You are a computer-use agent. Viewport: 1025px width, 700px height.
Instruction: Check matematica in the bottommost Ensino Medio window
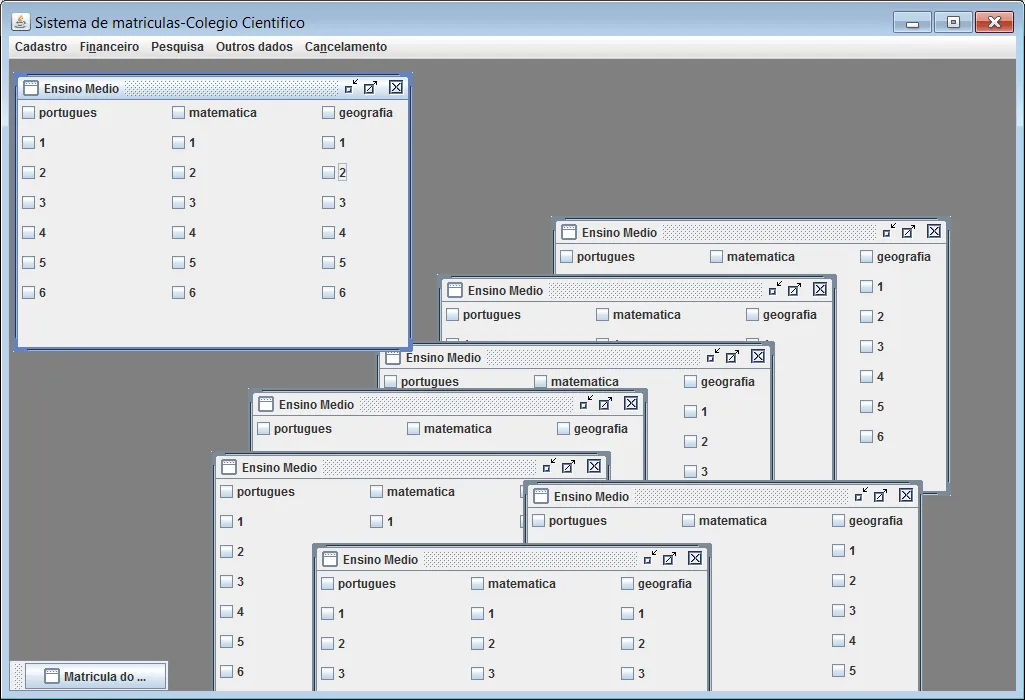[513, 584]
